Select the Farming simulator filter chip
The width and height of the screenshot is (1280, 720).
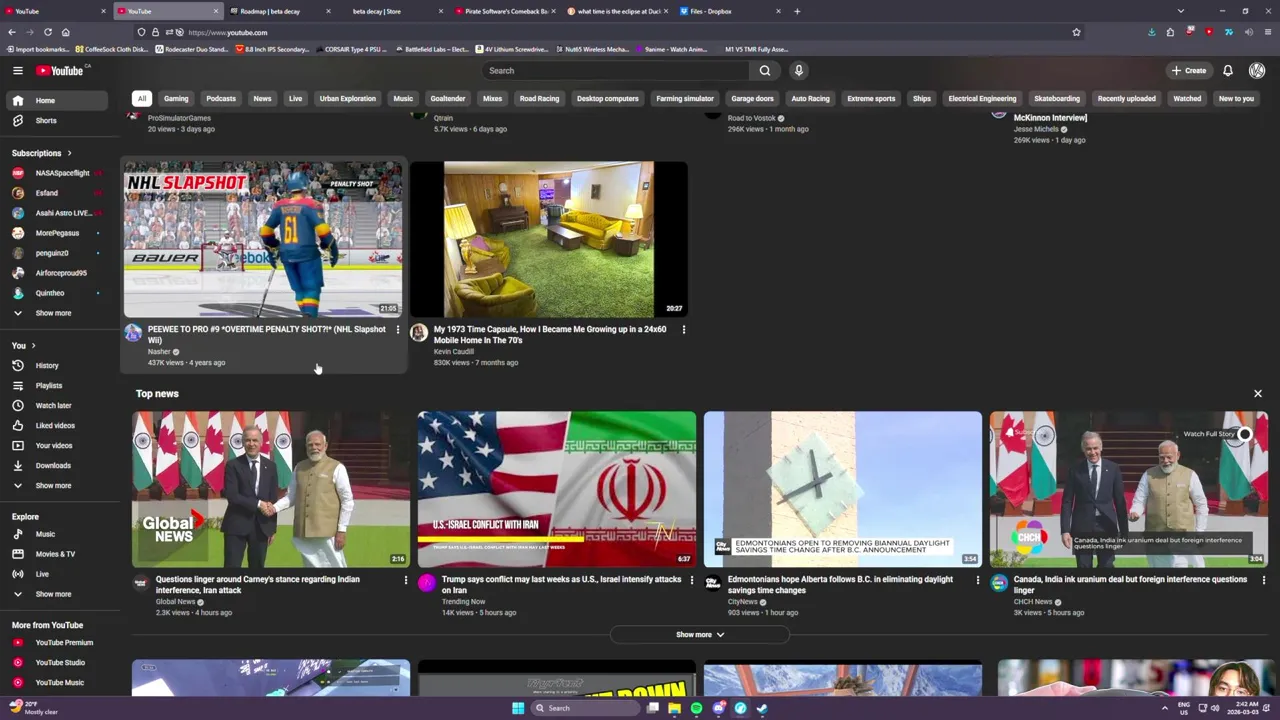pos(685,99)
